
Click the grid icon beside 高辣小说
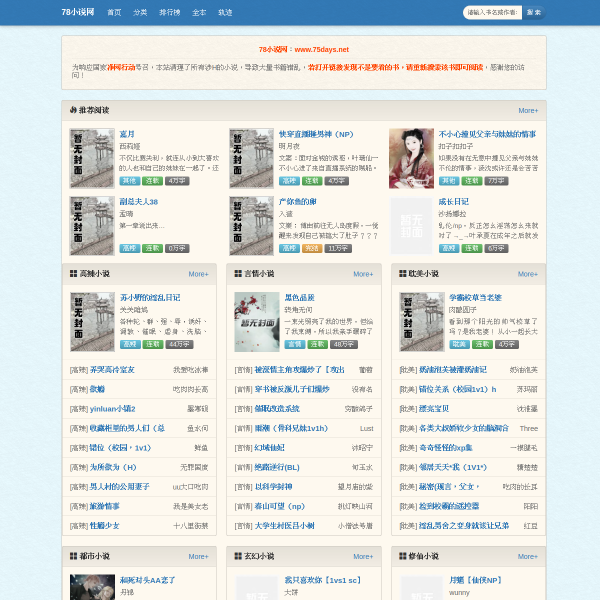[73, 274]
